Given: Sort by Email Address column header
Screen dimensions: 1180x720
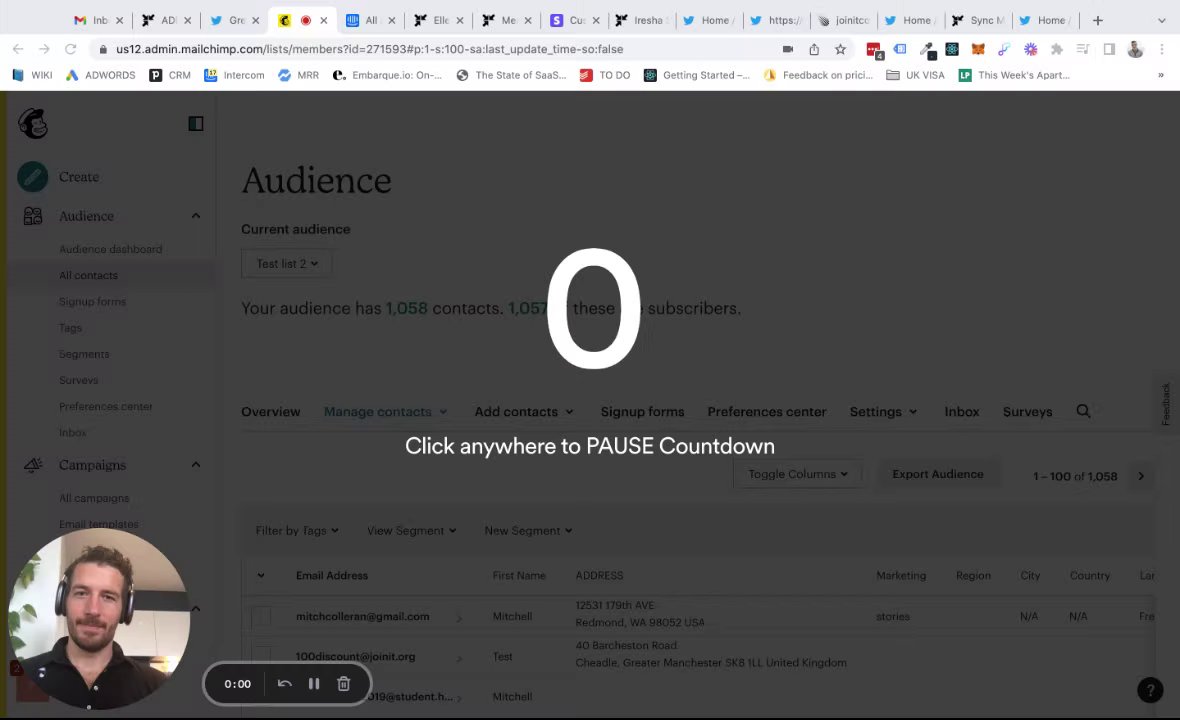Looking at the screenshot, I should click(332, 576).
